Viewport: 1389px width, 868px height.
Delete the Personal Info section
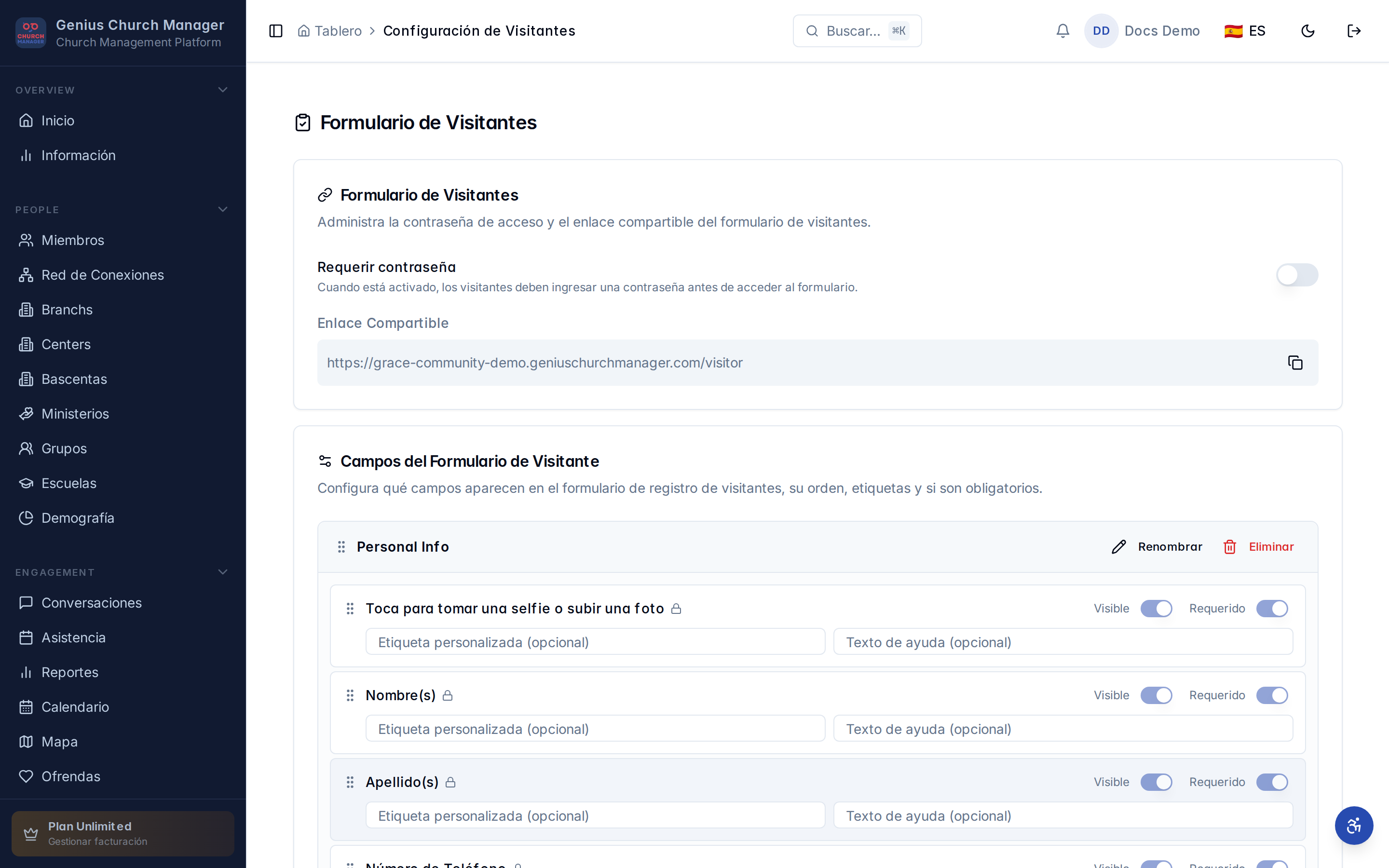point(1259,546)
